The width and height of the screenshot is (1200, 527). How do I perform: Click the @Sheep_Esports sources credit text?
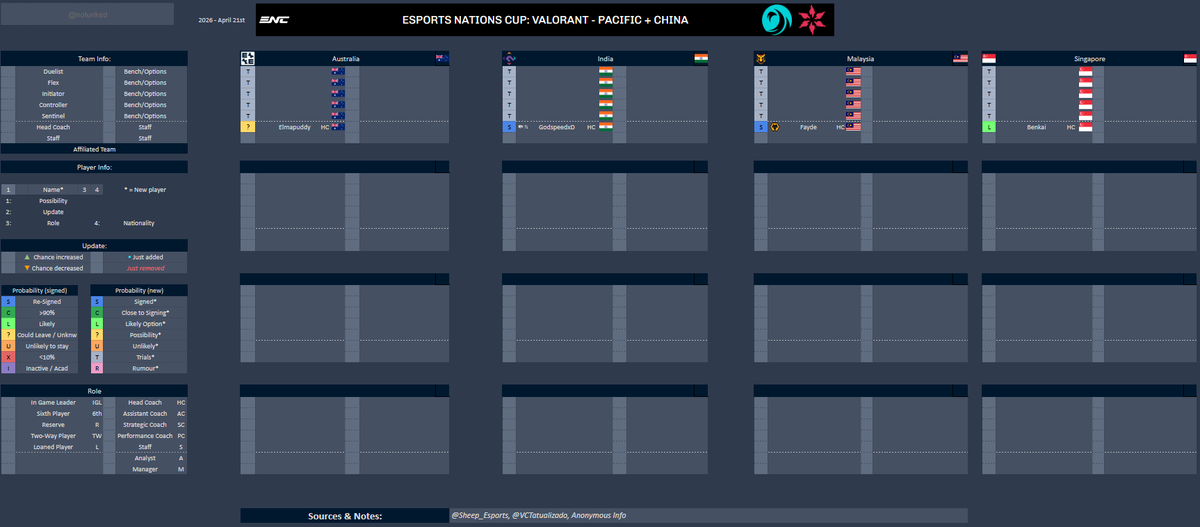[539, 515]
